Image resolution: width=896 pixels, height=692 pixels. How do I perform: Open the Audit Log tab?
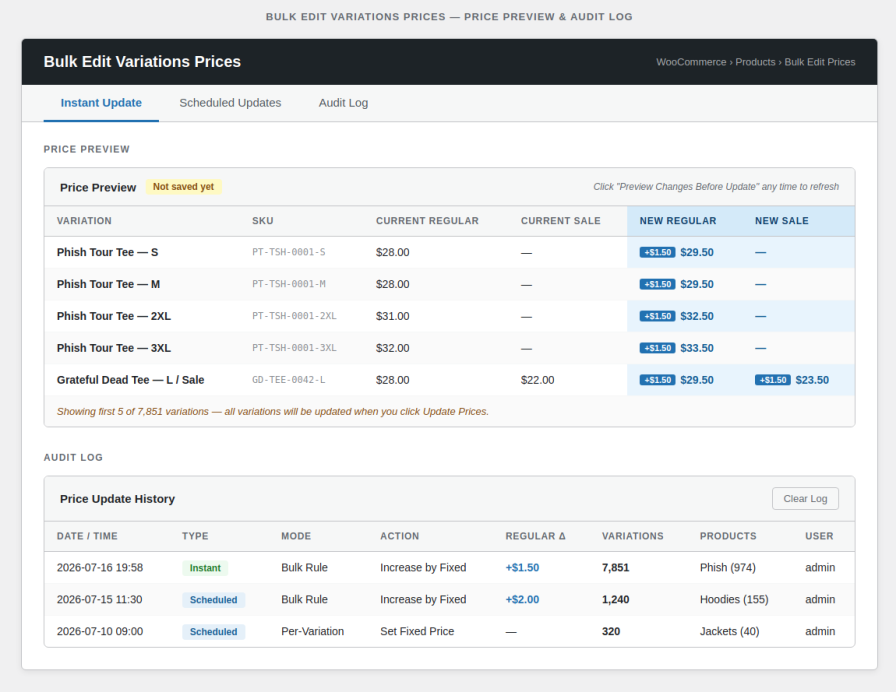(x=343, y=103)
